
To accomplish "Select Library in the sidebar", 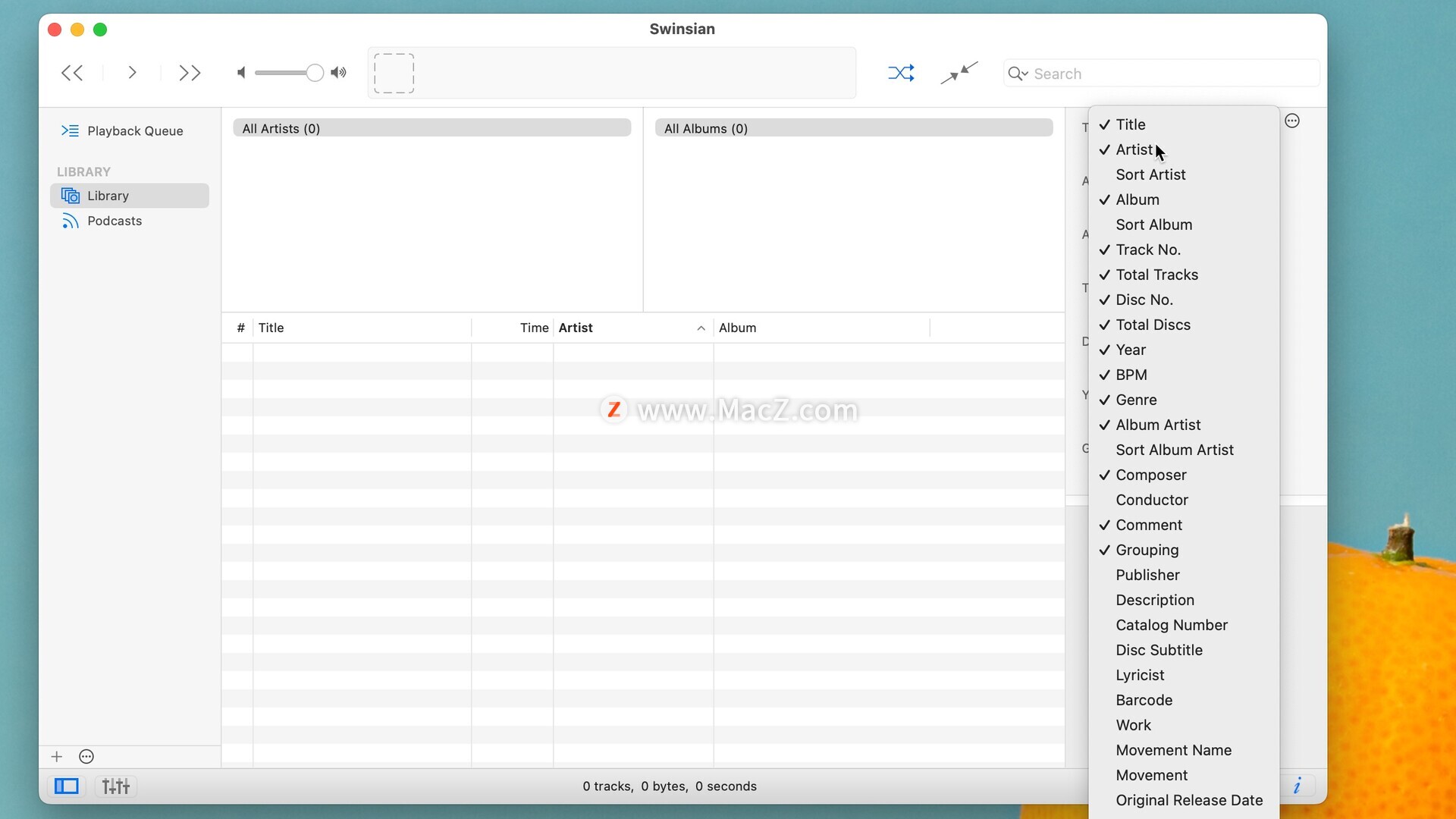I will tap(130, 196).
